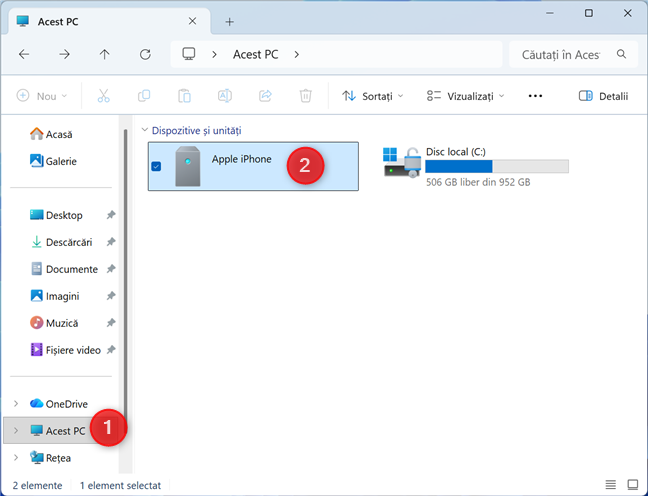The height and width of the screenshot is (496, 648).
Task: Unpin Fișiere video using its pin icon
Action: pyautogui.click(x=111, y=350)
